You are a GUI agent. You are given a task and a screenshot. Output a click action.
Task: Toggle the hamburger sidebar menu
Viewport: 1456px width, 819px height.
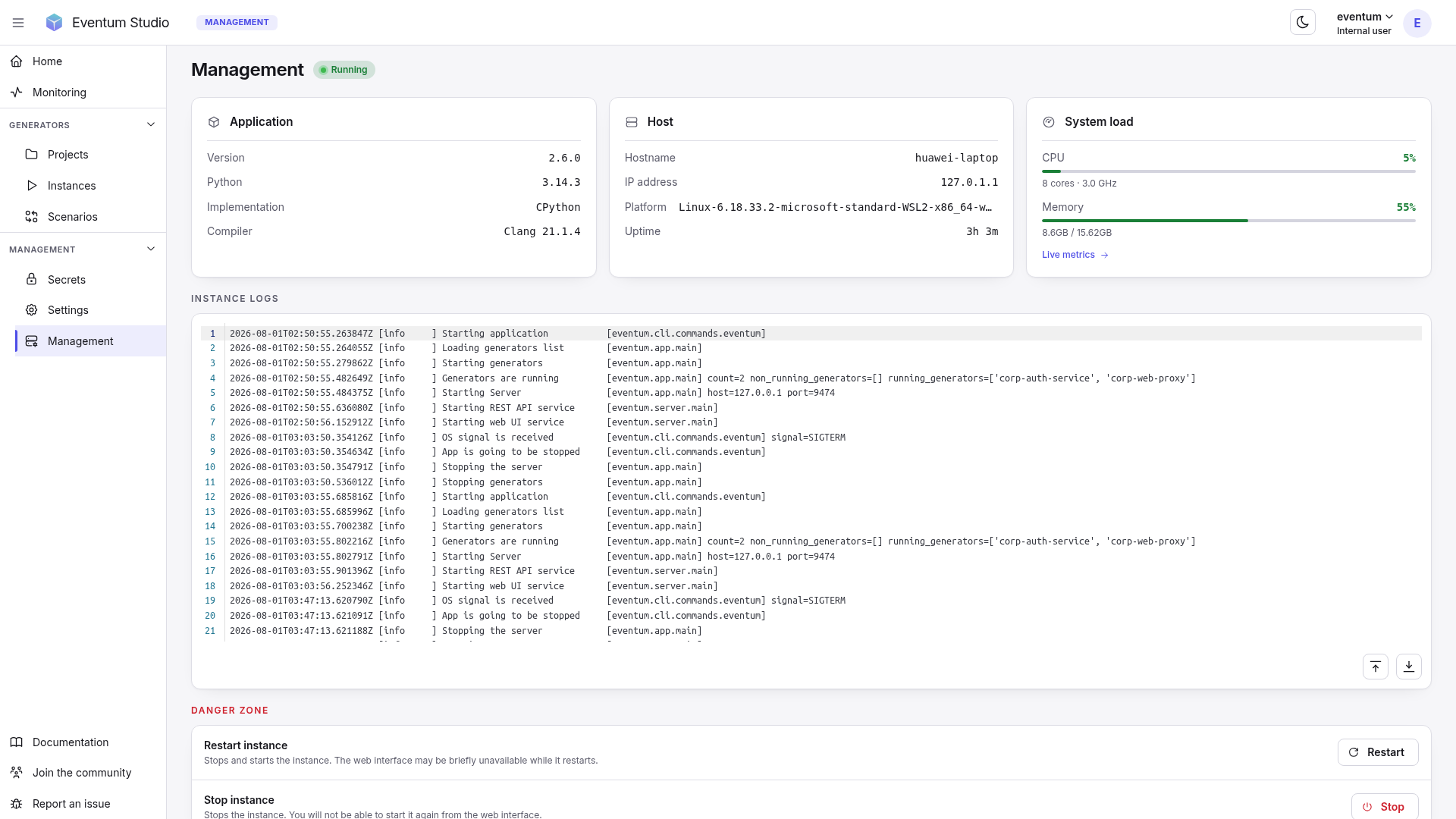(x=18, y=23)
